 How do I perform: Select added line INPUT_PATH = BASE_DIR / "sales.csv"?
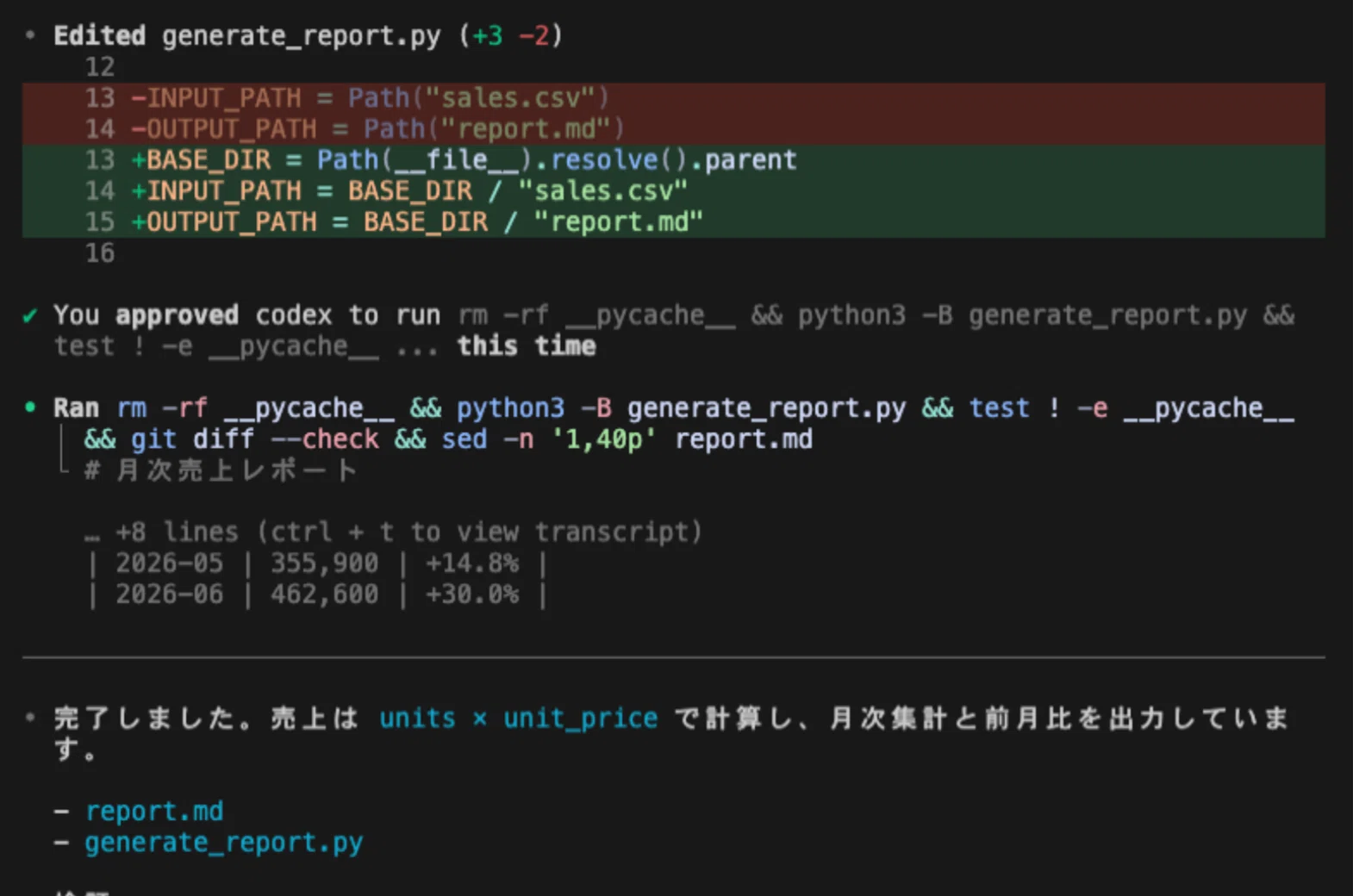point(673,190)
